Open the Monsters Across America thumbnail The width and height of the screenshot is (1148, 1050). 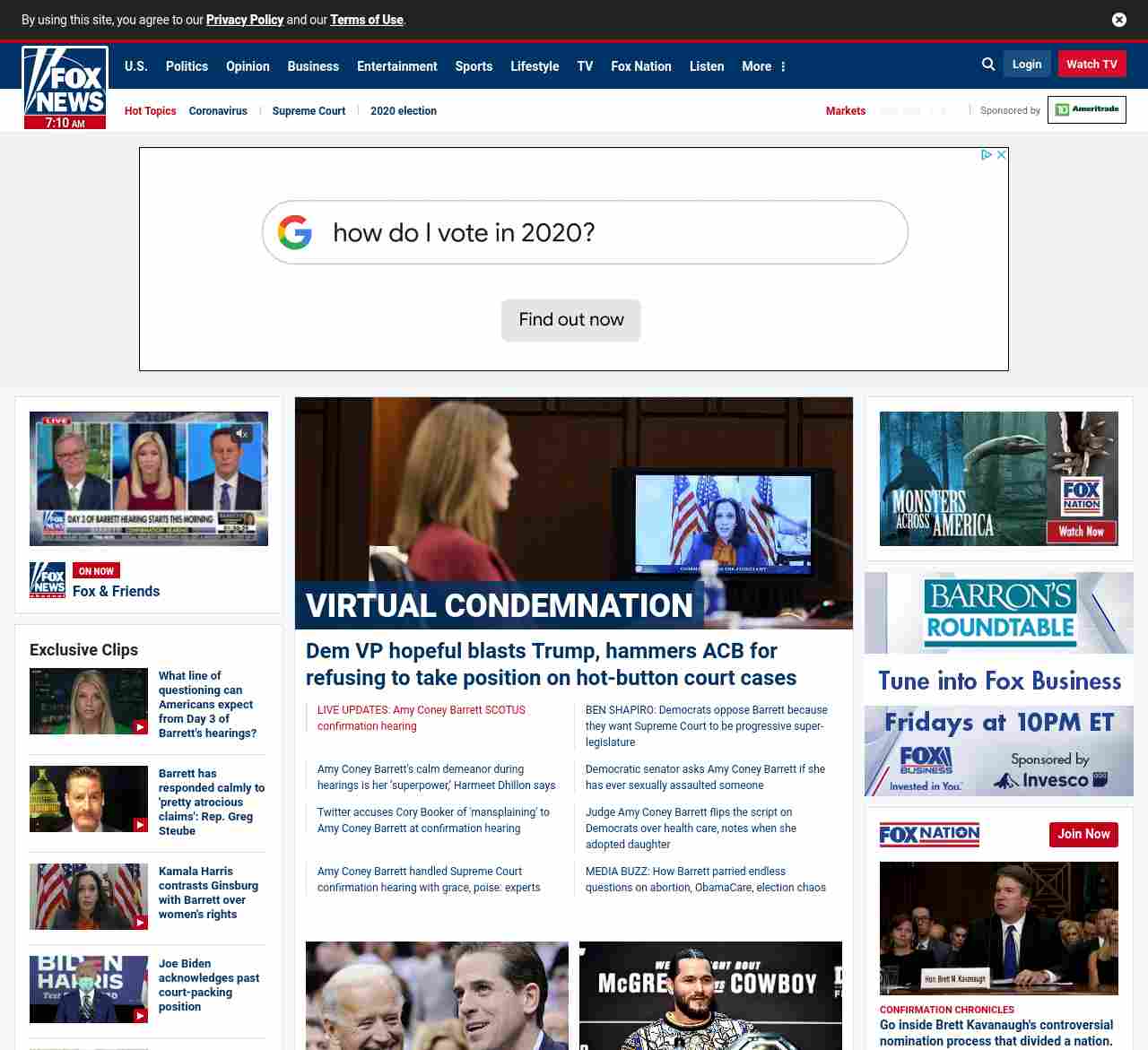[x=998, y=479]
